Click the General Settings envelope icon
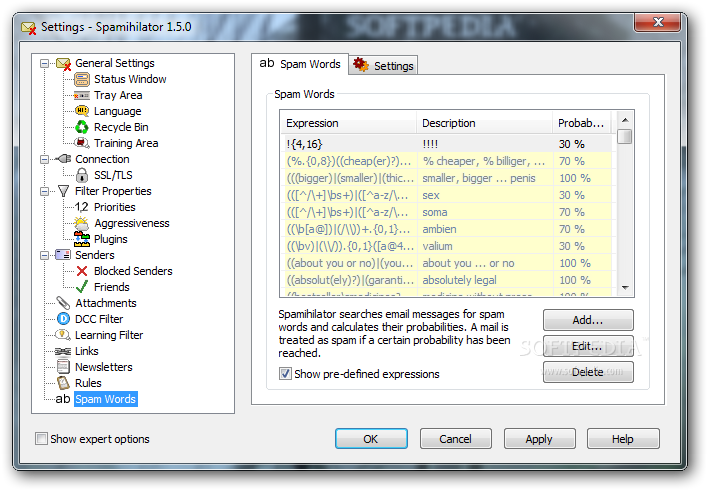Image resolution: width=708 pixels, height=491 pixels. pyautogui.click(x=64, y=64)
